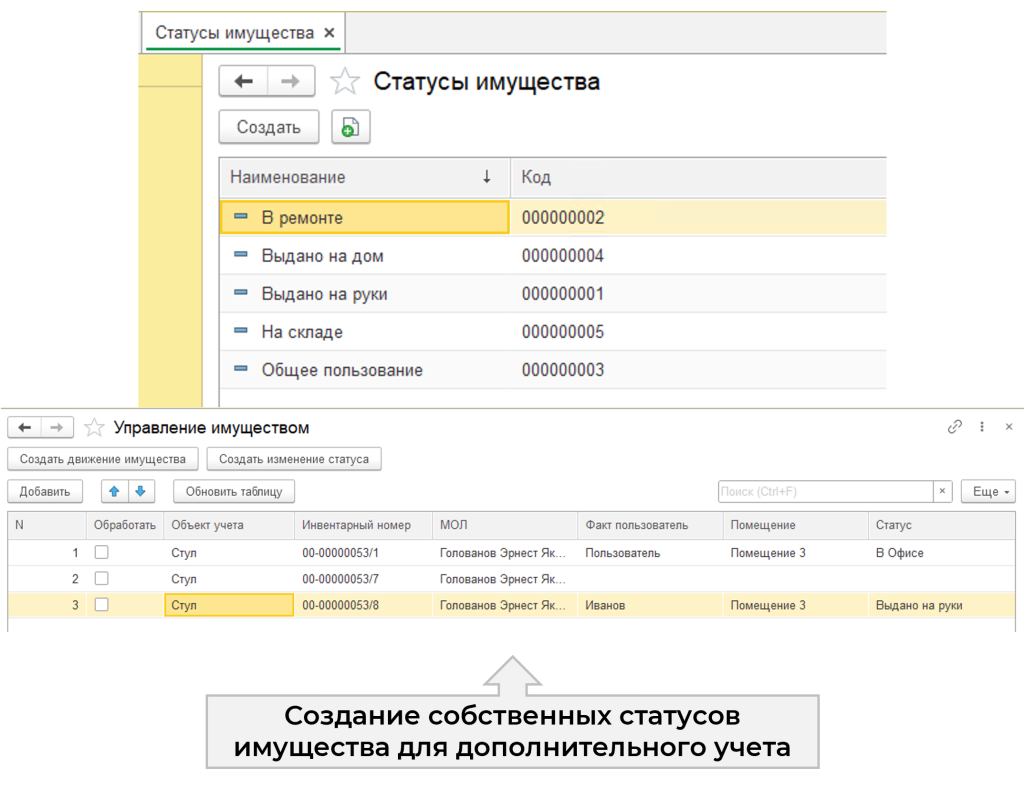Move row up with blue arrow

coord(114,492)
